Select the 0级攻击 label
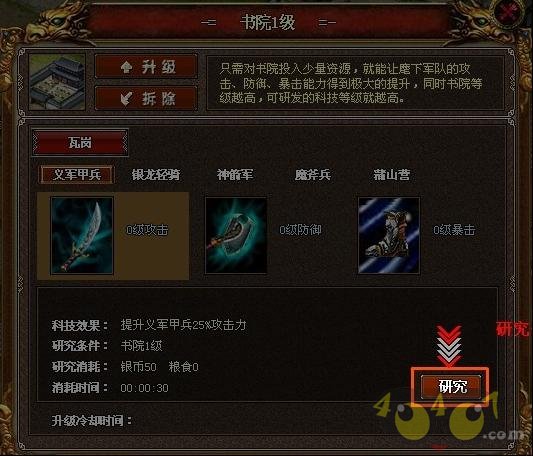The image size is (533, 456). point(147,230)
